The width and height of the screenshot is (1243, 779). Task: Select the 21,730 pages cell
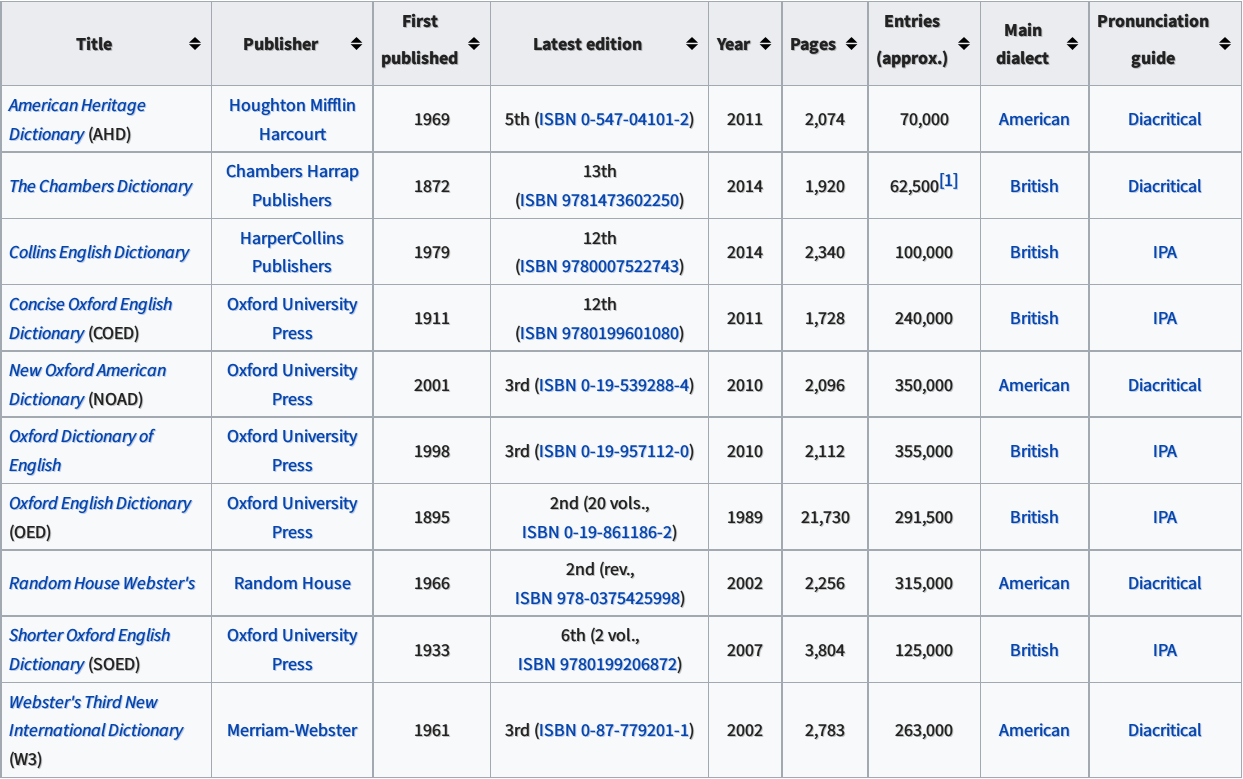[825, 517]
